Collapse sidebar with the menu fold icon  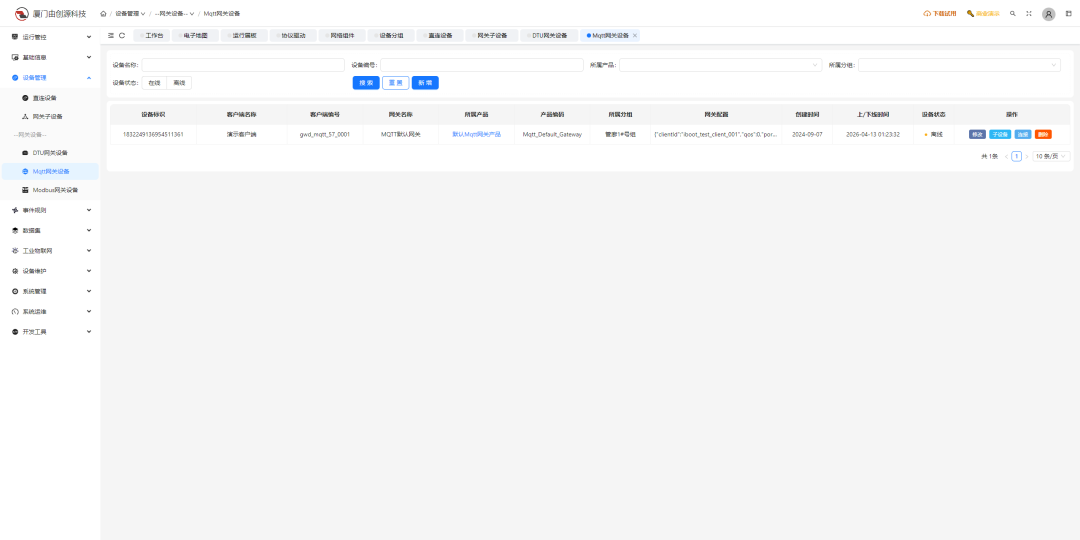(111, 35)
